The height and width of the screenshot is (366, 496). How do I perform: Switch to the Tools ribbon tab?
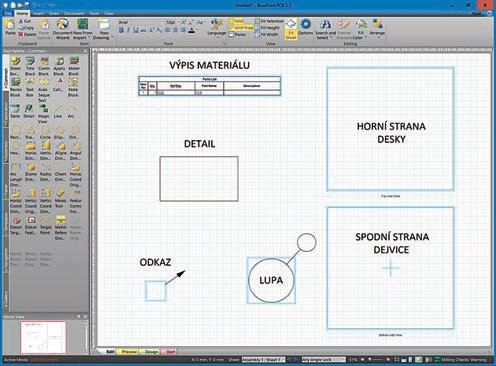click(x=94, y=13)
